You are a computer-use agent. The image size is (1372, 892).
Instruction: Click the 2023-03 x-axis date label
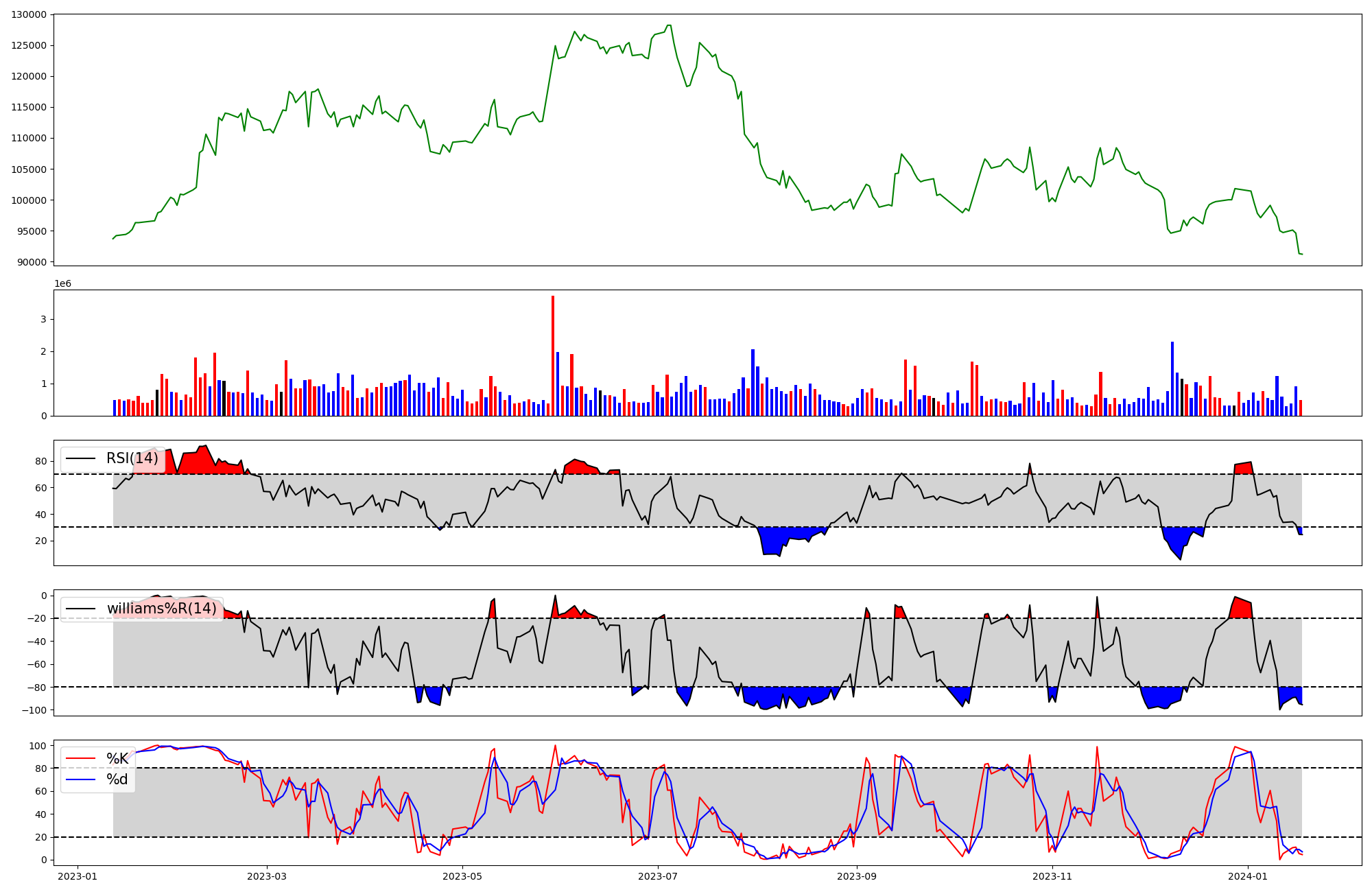point(267,876)
